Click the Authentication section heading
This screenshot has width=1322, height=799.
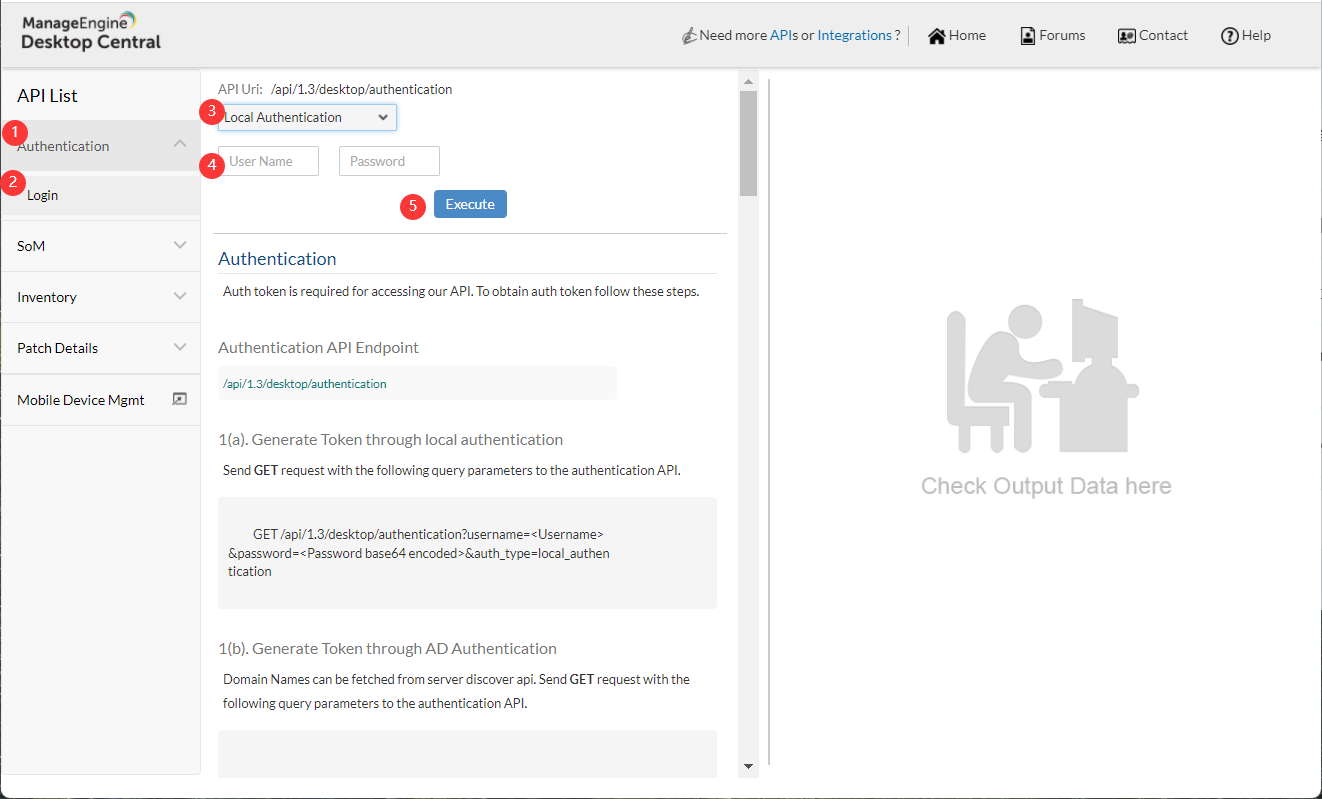[x=277, y=259]
